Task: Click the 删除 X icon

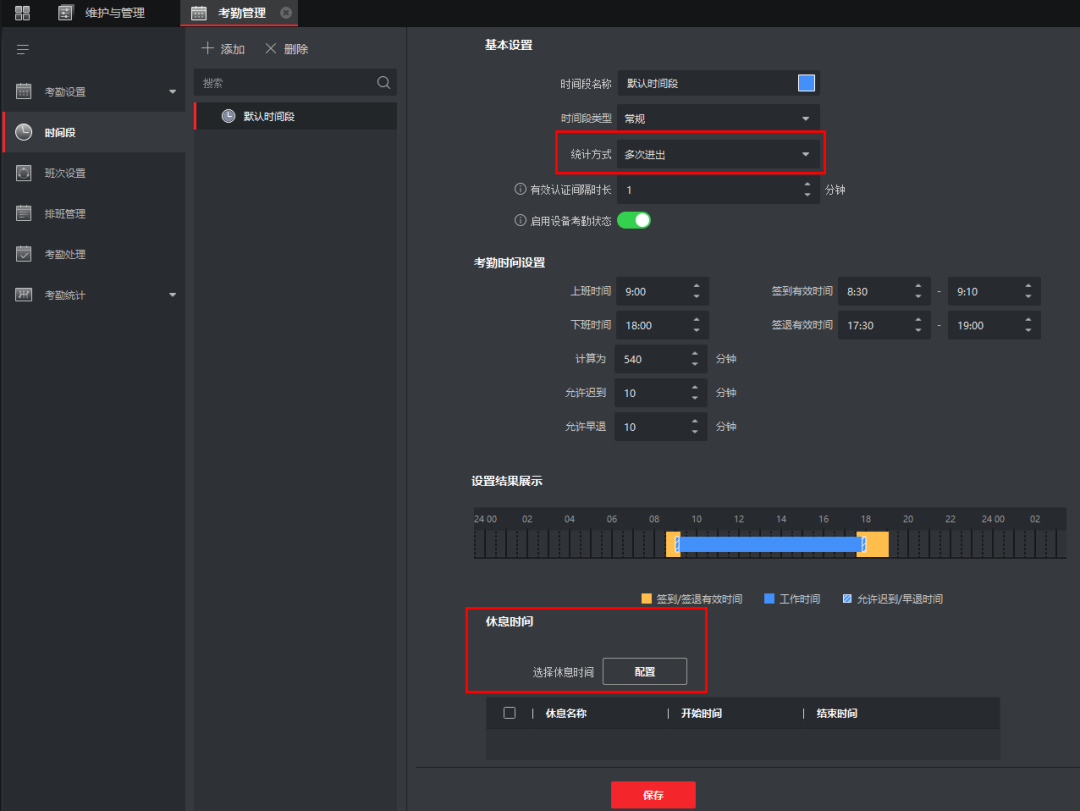Action: (270, 49)
